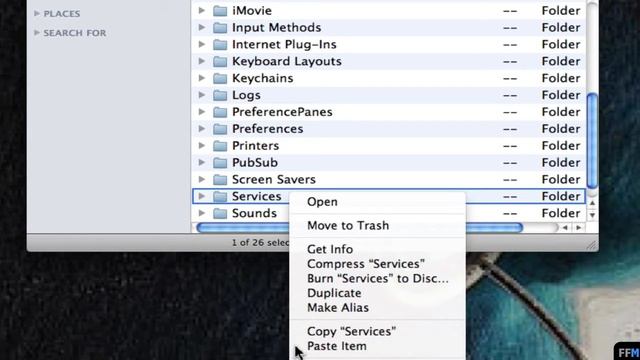Expand the PLACES sidebar section
The width and height of the screenshot is (640, 360).
click(37, 13)
